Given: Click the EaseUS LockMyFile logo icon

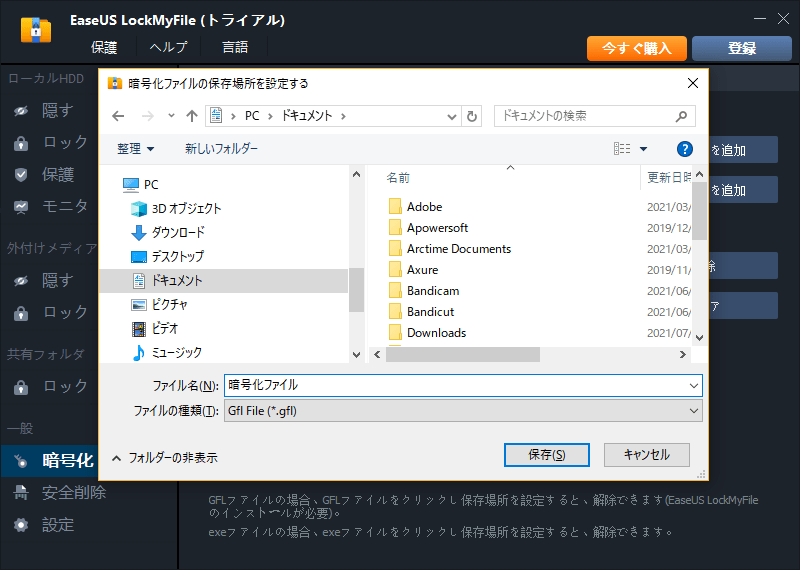Looking at the screenshot, I should [36, 30].
